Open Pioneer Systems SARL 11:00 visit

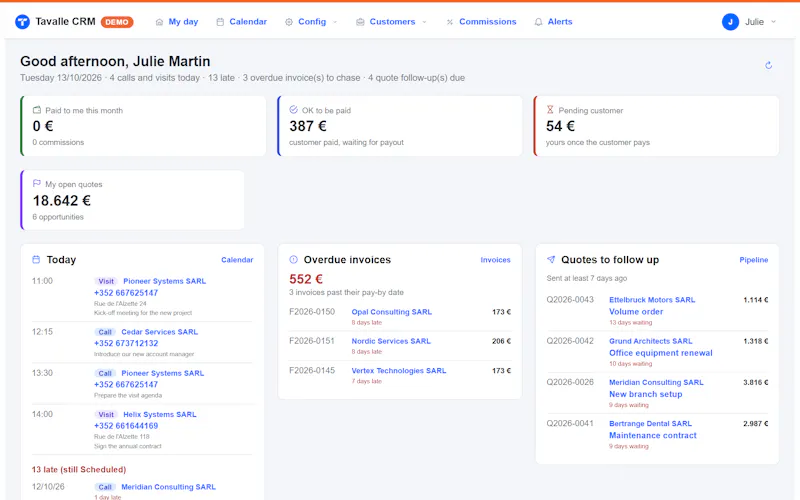164,281
